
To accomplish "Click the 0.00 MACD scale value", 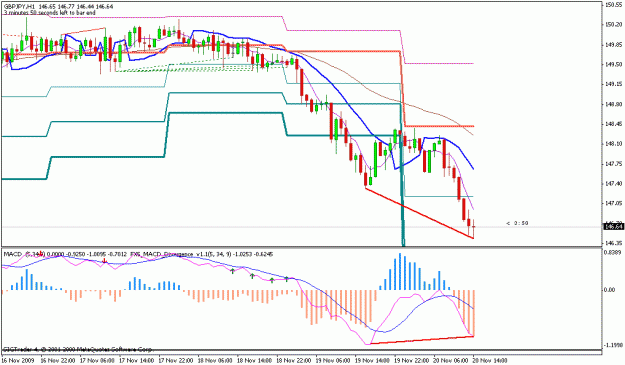I will coord(610,290).
